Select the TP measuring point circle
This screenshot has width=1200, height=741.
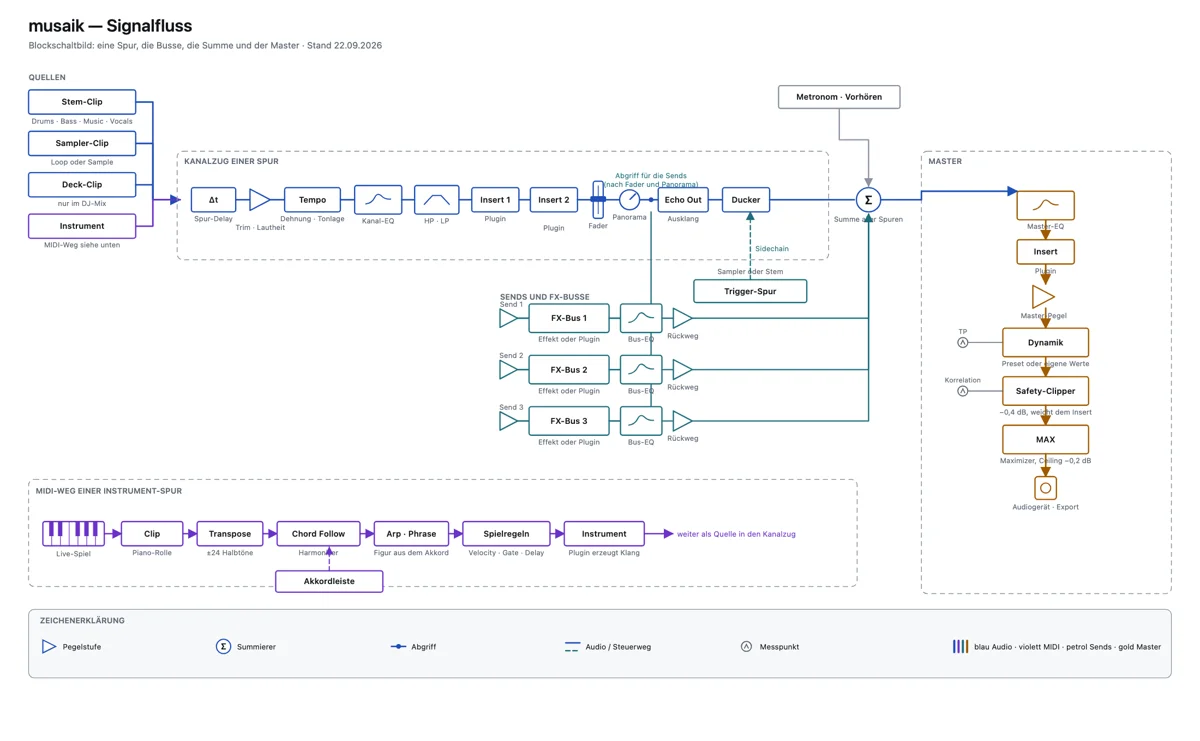pyautogui.click(x=963, y=342)
